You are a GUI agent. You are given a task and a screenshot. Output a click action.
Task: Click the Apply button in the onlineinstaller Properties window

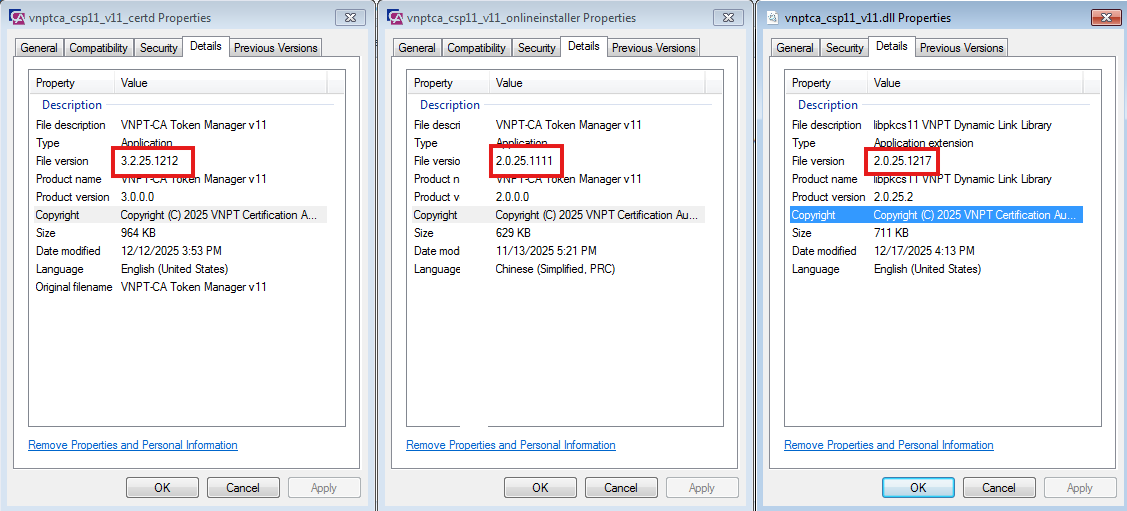coord(702,487)
